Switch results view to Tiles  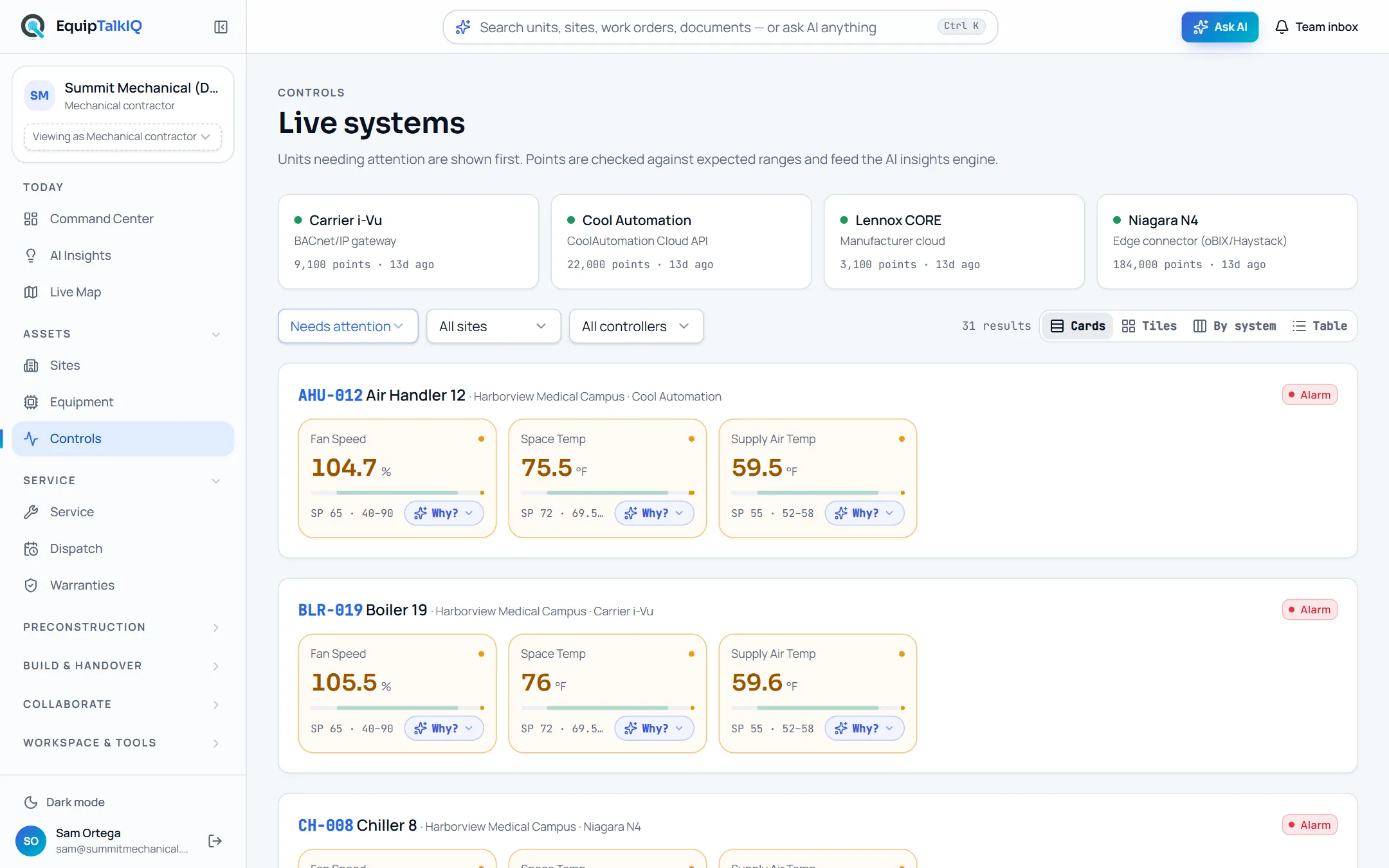coord(1149,326)
